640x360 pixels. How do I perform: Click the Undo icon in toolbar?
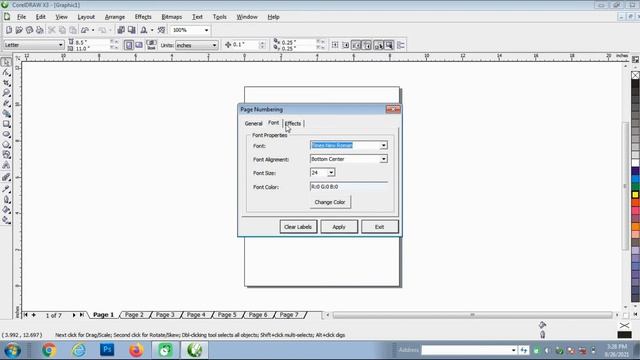click(x=85, y=30)
